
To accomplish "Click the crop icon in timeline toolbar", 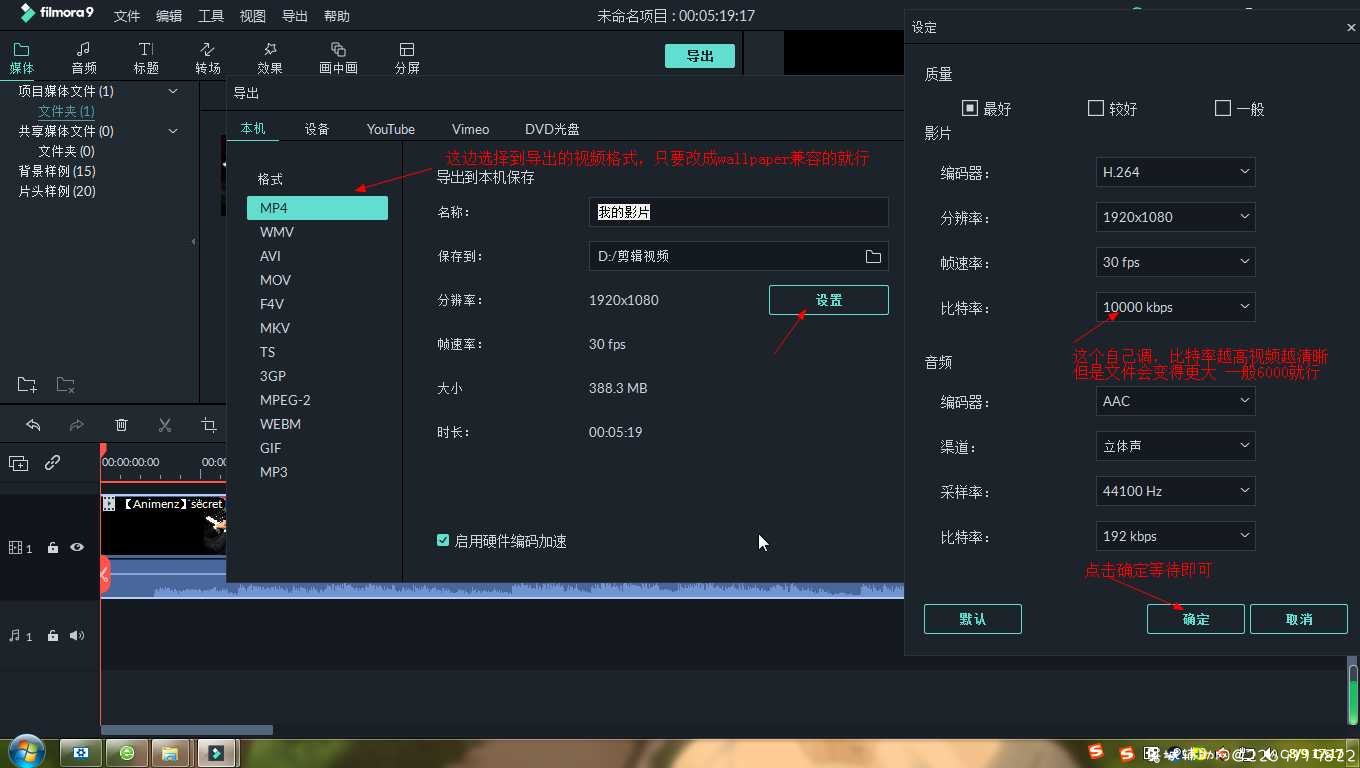I will click(209, 425).
